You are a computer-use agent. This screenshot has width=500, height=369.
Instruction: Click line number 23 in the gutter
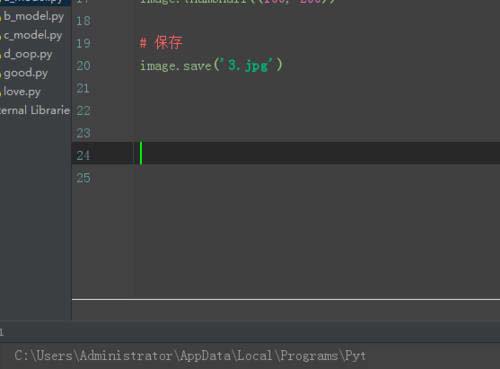[x=83, y=133]
